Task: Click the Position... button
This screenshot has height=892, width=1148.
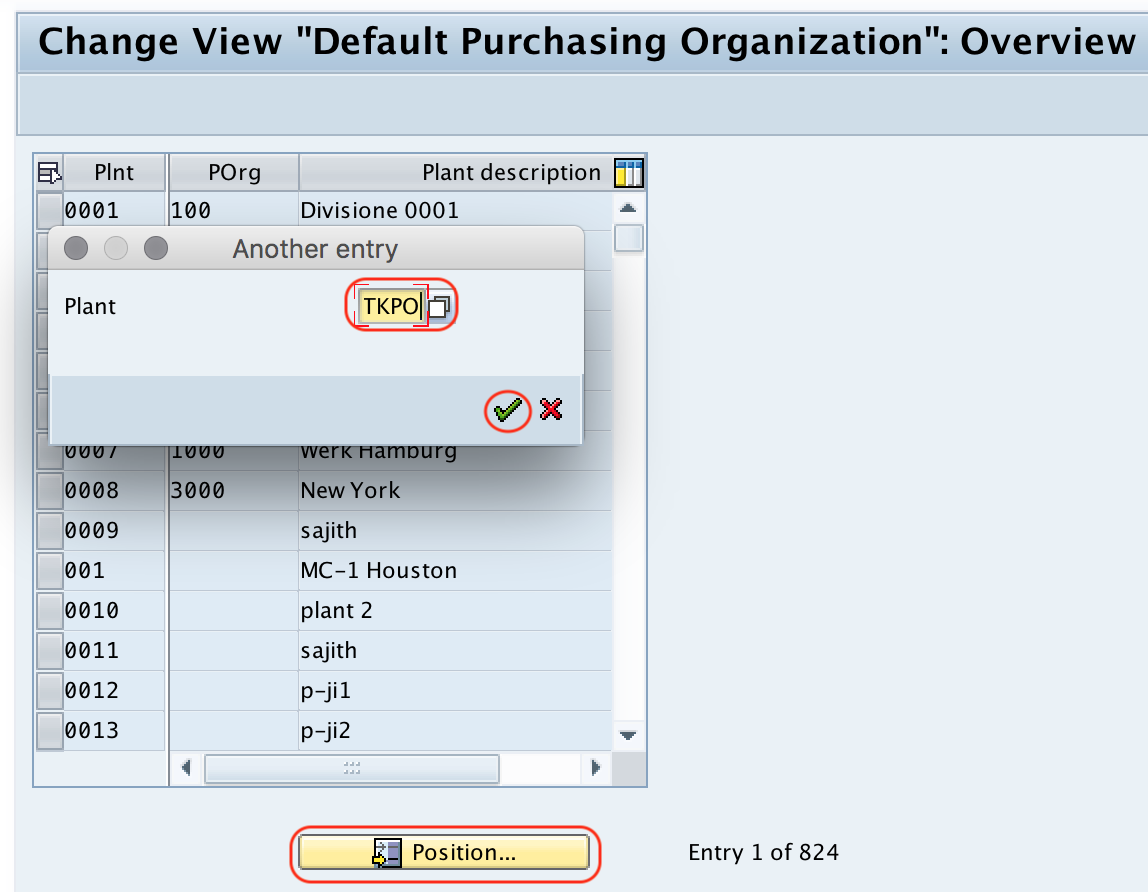Action: [444, 852]
